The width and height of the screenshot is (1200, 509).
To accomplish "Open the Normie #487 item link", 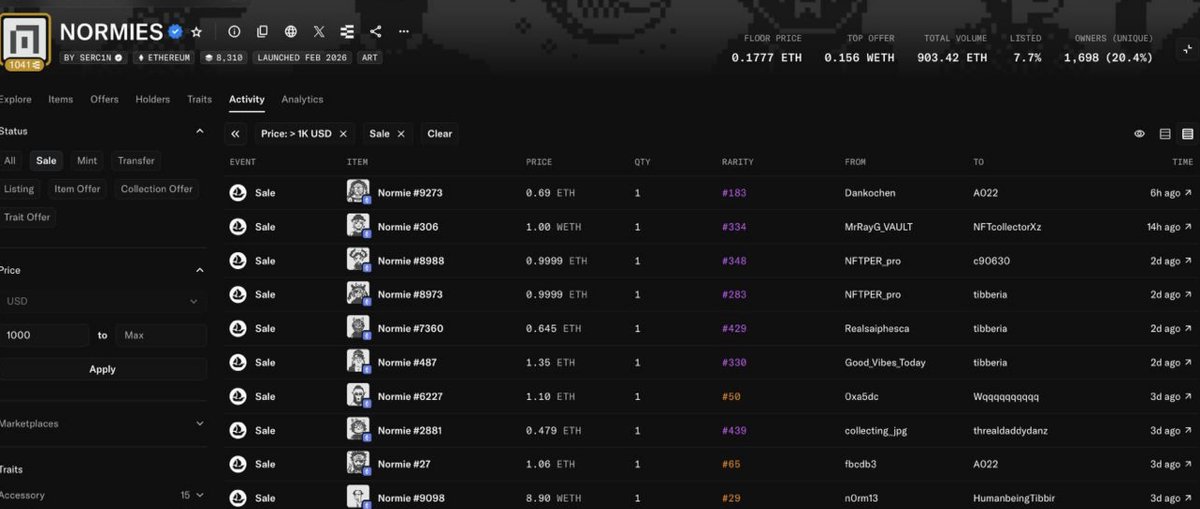I will pyautogui.click(x=407, y=362).
